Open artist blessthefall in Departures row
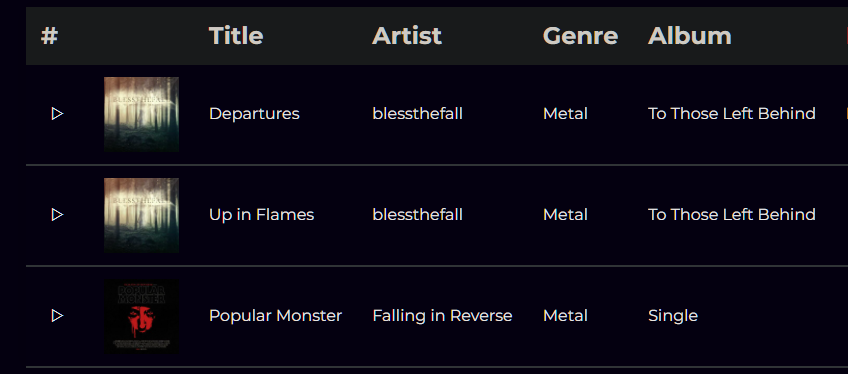848x374 pixels. (x=418, y=113)
